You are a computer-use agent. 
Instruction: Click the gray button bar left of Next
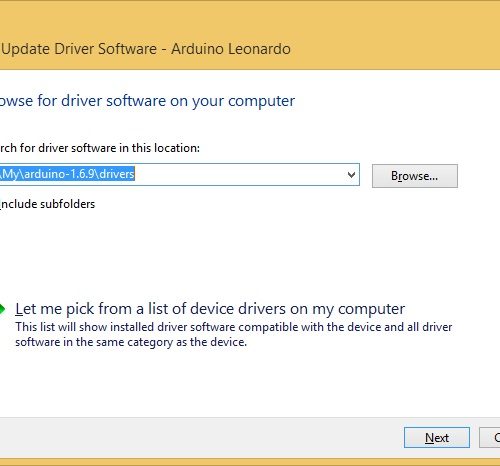200,437
